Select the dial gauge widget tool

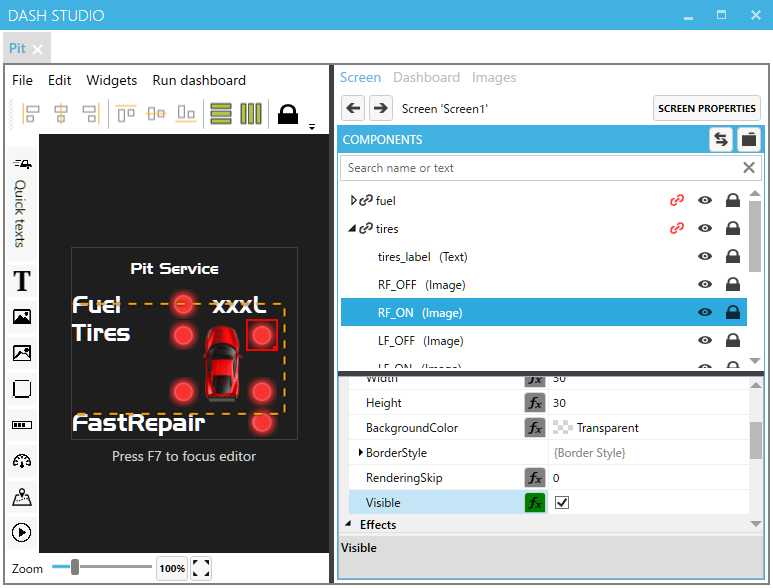(x=22, y=461)
